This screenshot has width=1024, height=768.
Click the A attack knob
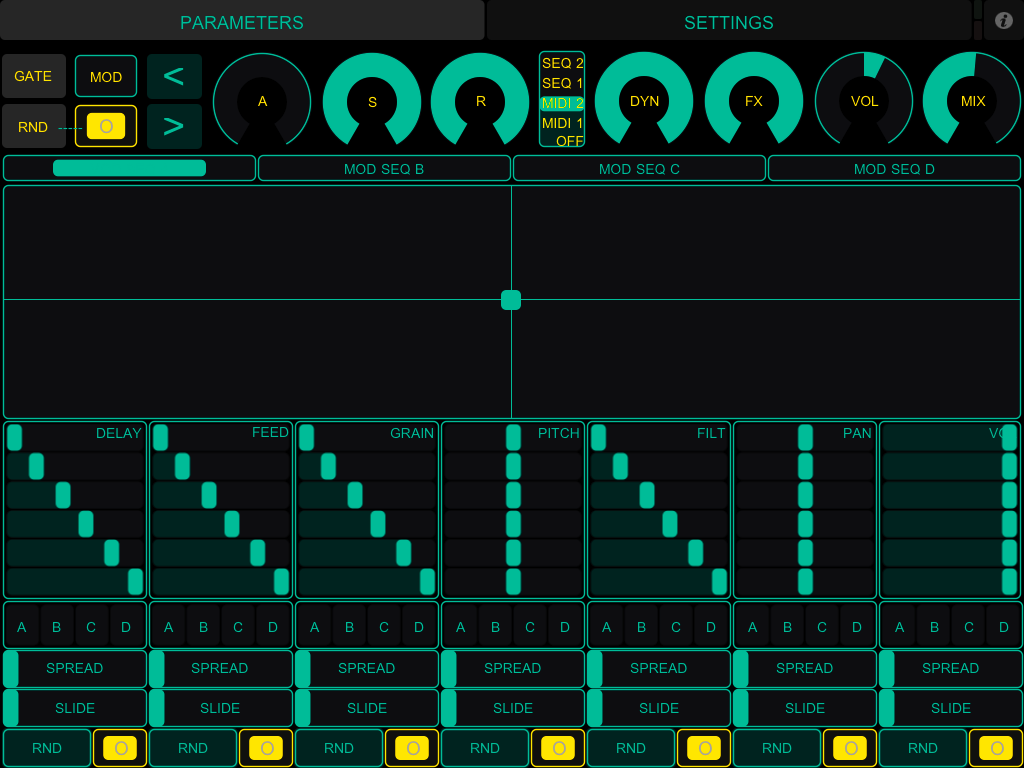(x=262, y=101)
